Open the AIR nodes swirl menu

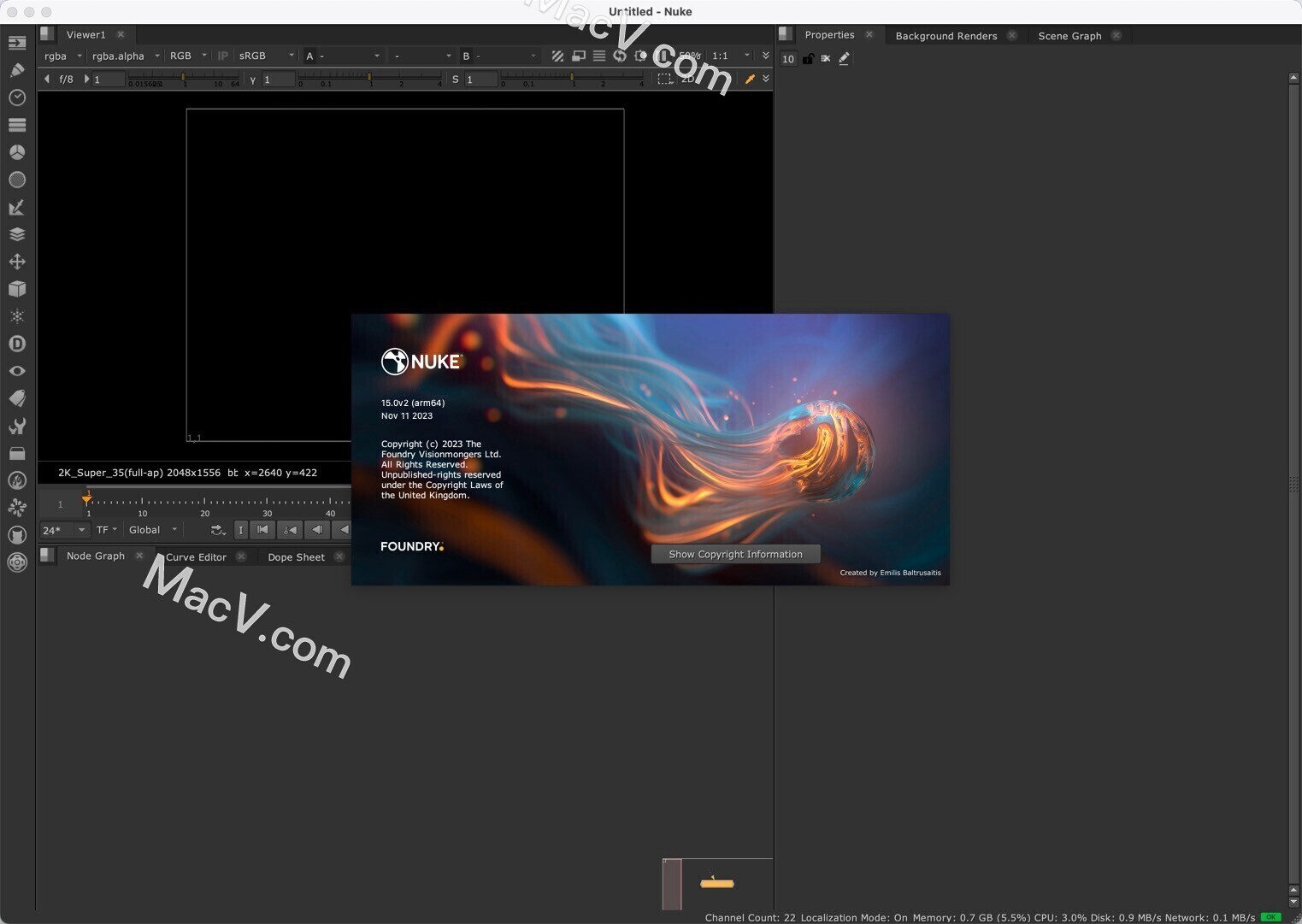(17, 508)
